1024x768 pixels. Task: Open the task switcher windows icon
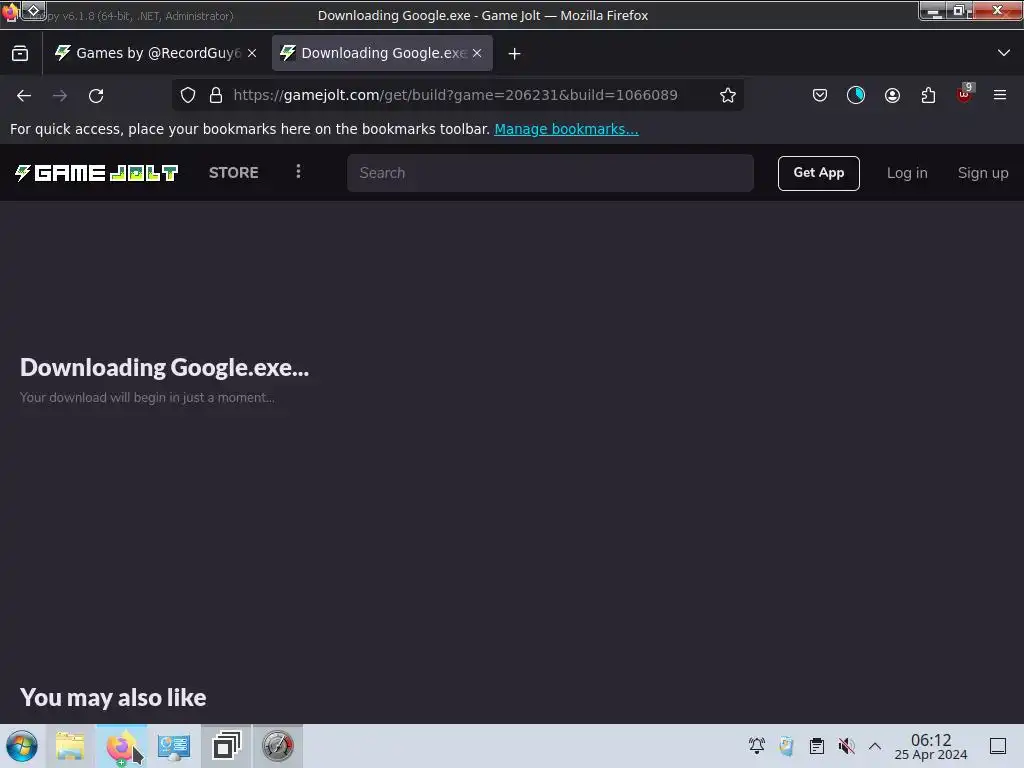[x=226, y=746]
